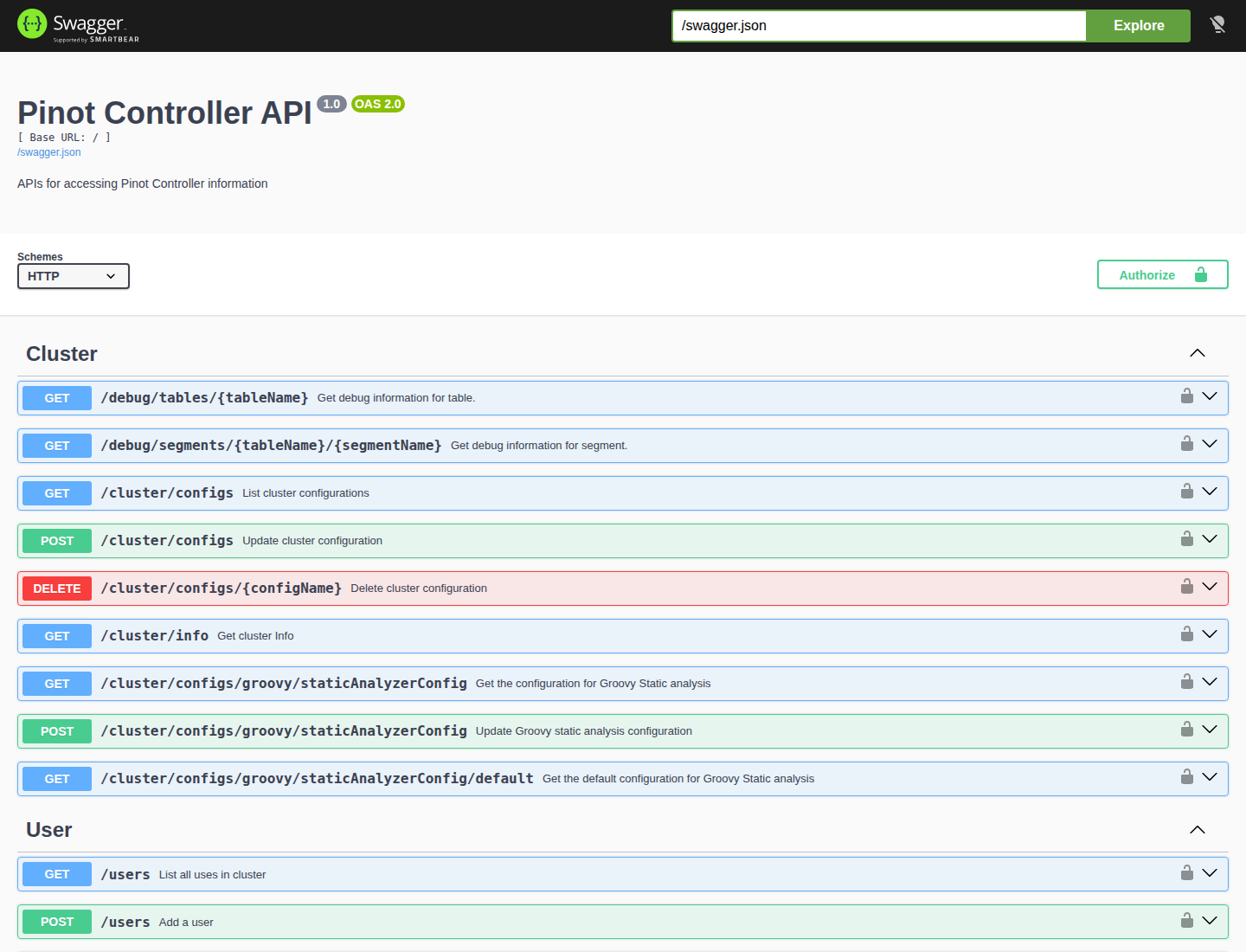Screen dimensions: 1246x952
Task: Click the Swagger logo
Action: point(78,26)
